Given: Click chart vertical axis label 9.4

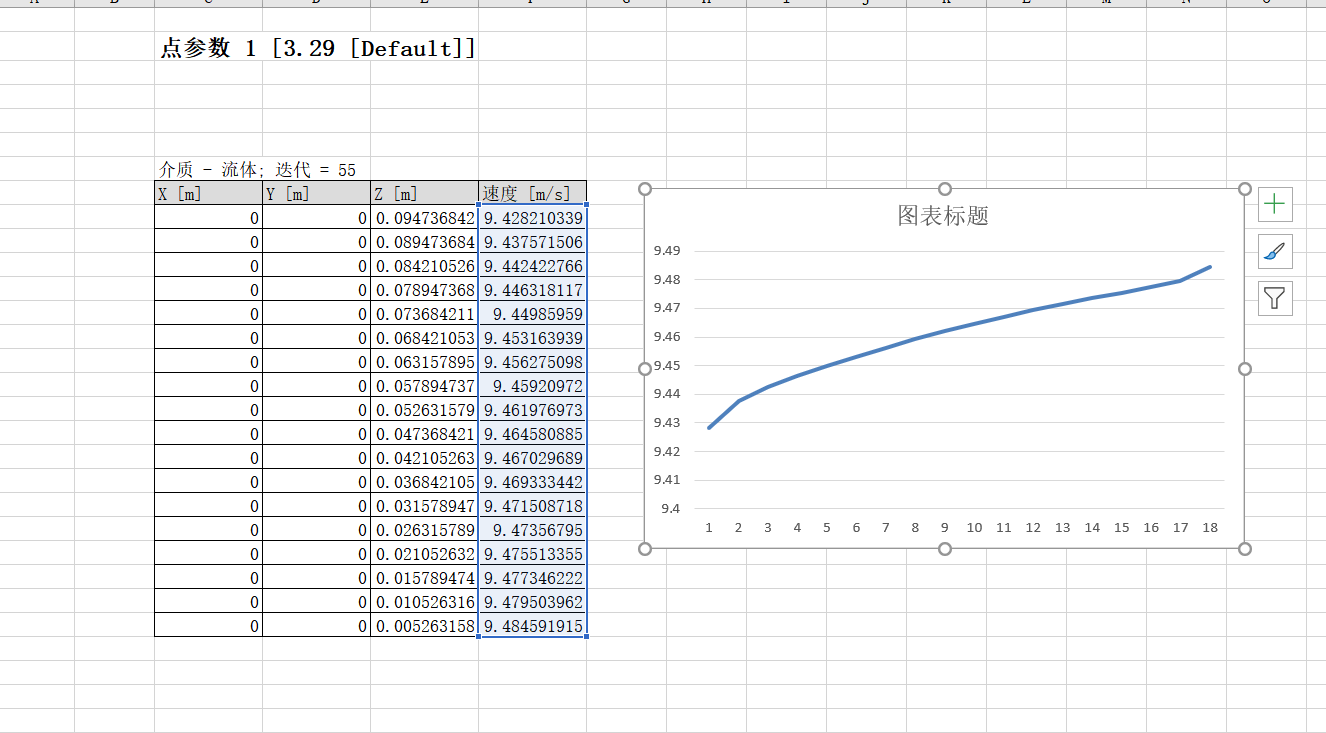Looking at the screenshot, I should click(670, 508).
